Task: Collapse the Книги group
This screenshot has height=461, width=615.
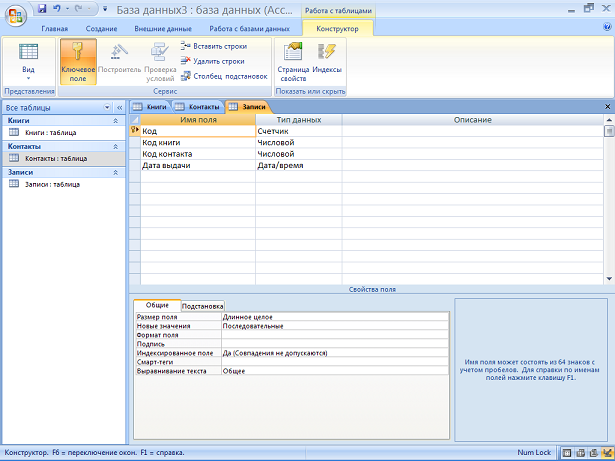Action: pyautogui.click(x=115, y=121)
